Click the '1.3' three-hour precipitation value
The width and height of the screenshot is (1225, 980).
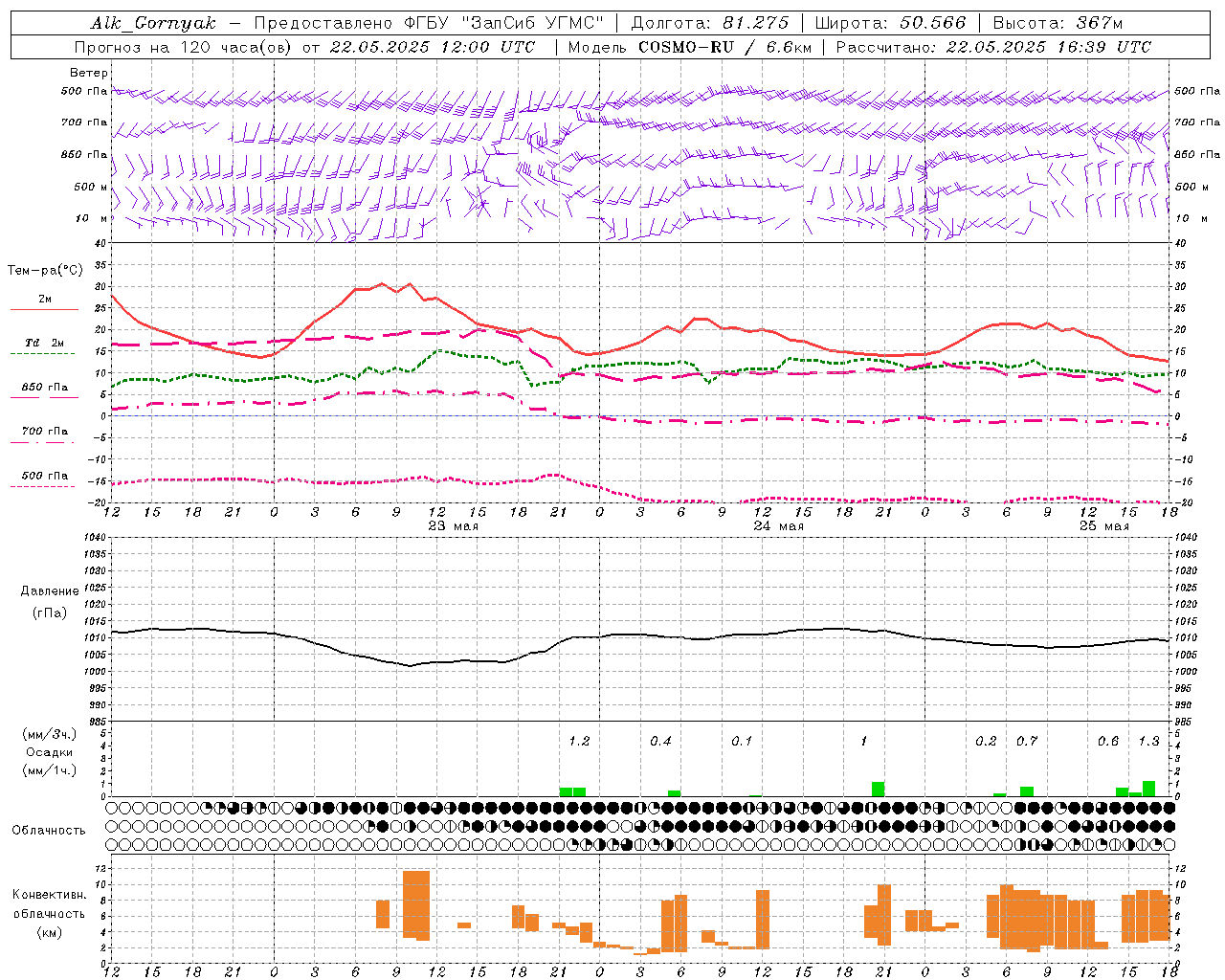point(1148,742)
